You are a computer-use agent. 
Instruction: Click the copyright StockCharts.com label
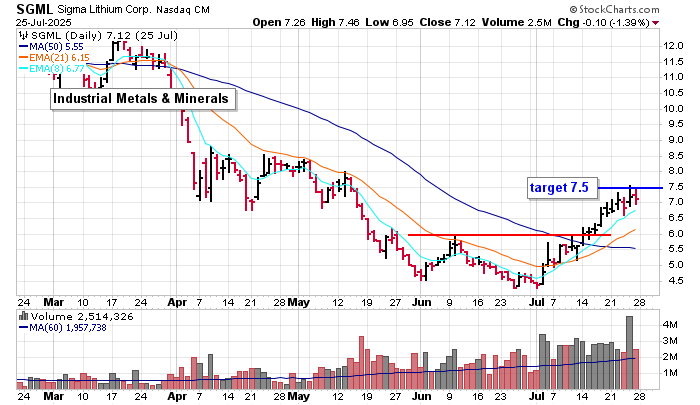[x=615, y=9]
